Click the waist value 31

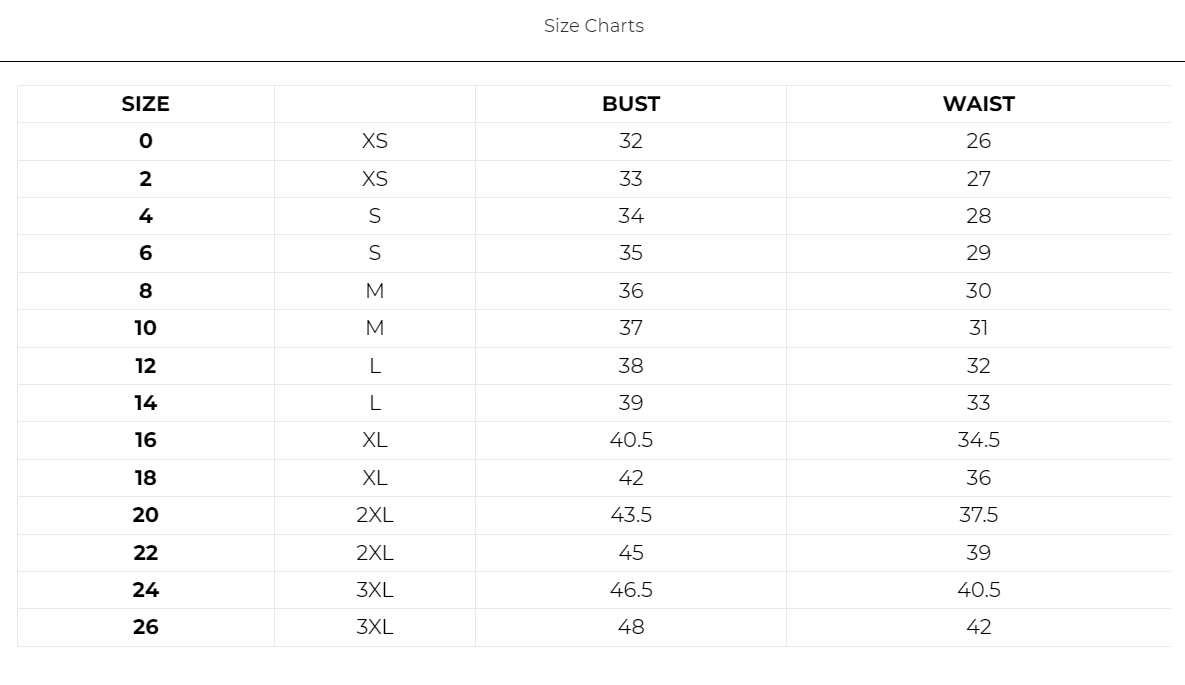979,328
